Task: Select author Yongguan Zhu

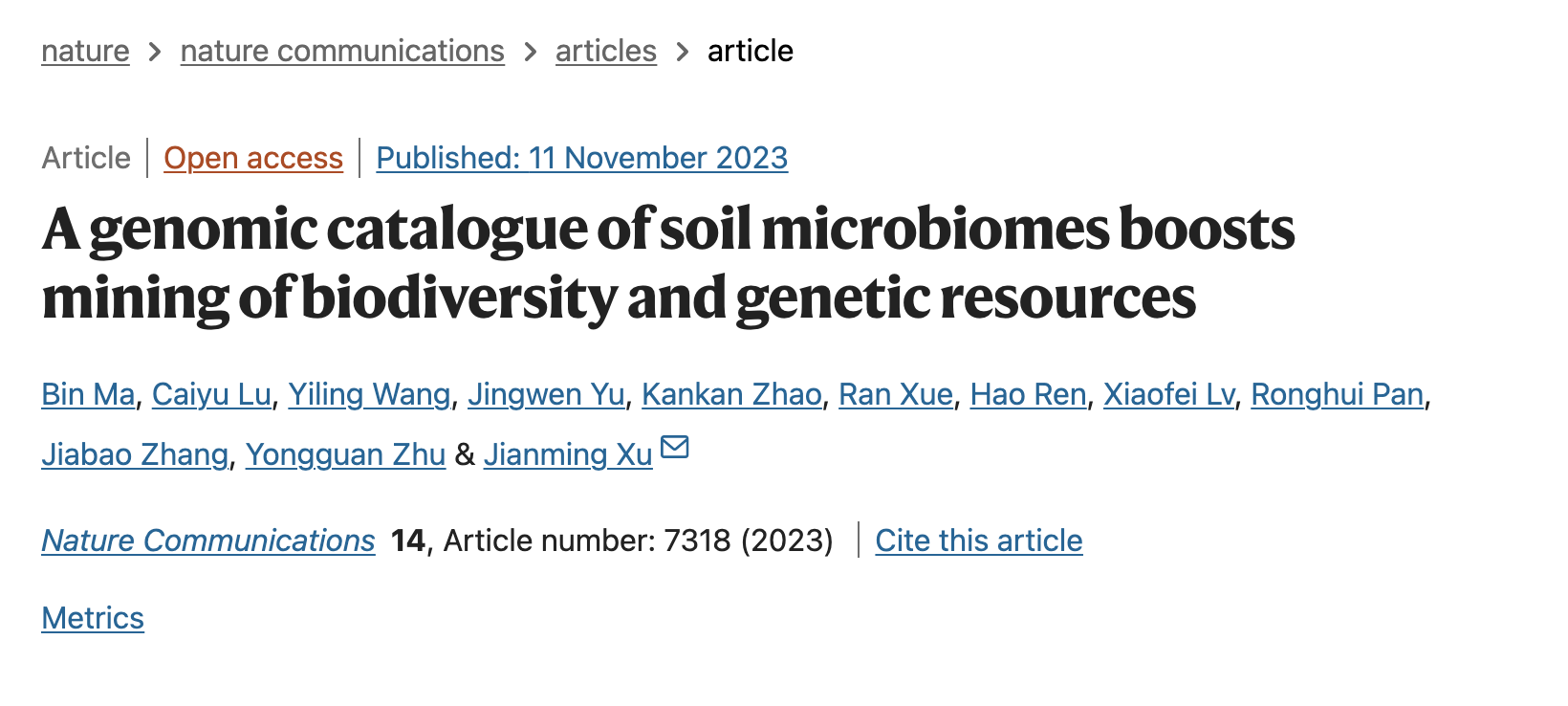Action: (345, 454)
